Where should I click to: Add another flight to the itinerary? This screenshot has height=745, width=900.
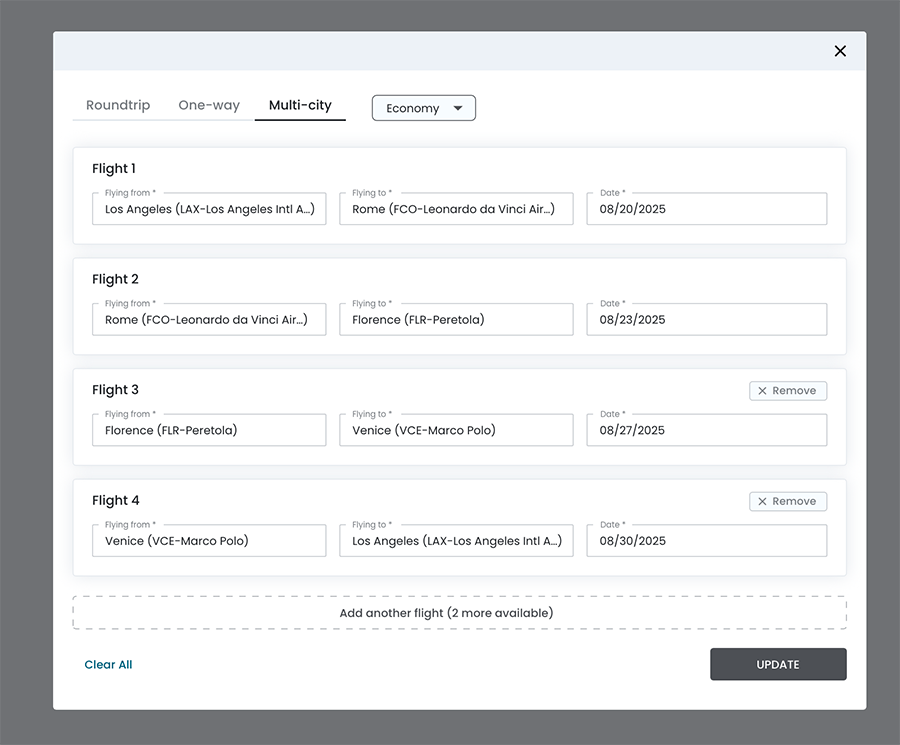459,613
